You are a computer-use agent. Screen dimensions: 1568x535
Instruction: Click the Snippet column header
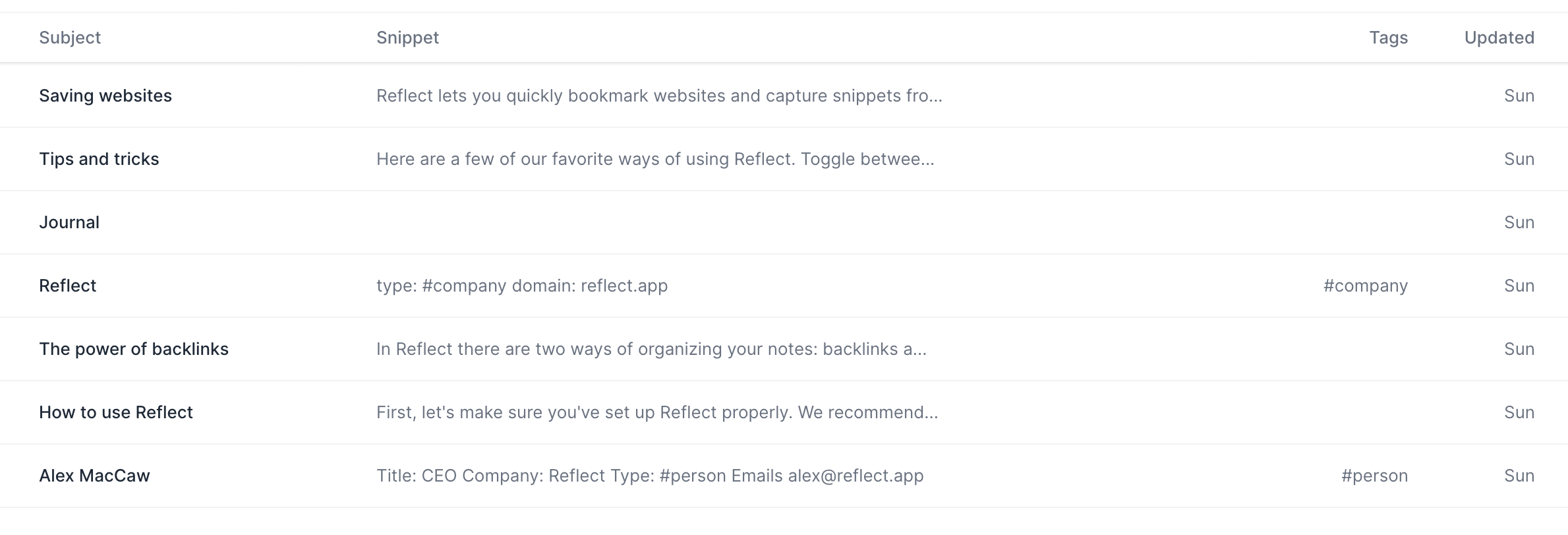coord(407,38)
